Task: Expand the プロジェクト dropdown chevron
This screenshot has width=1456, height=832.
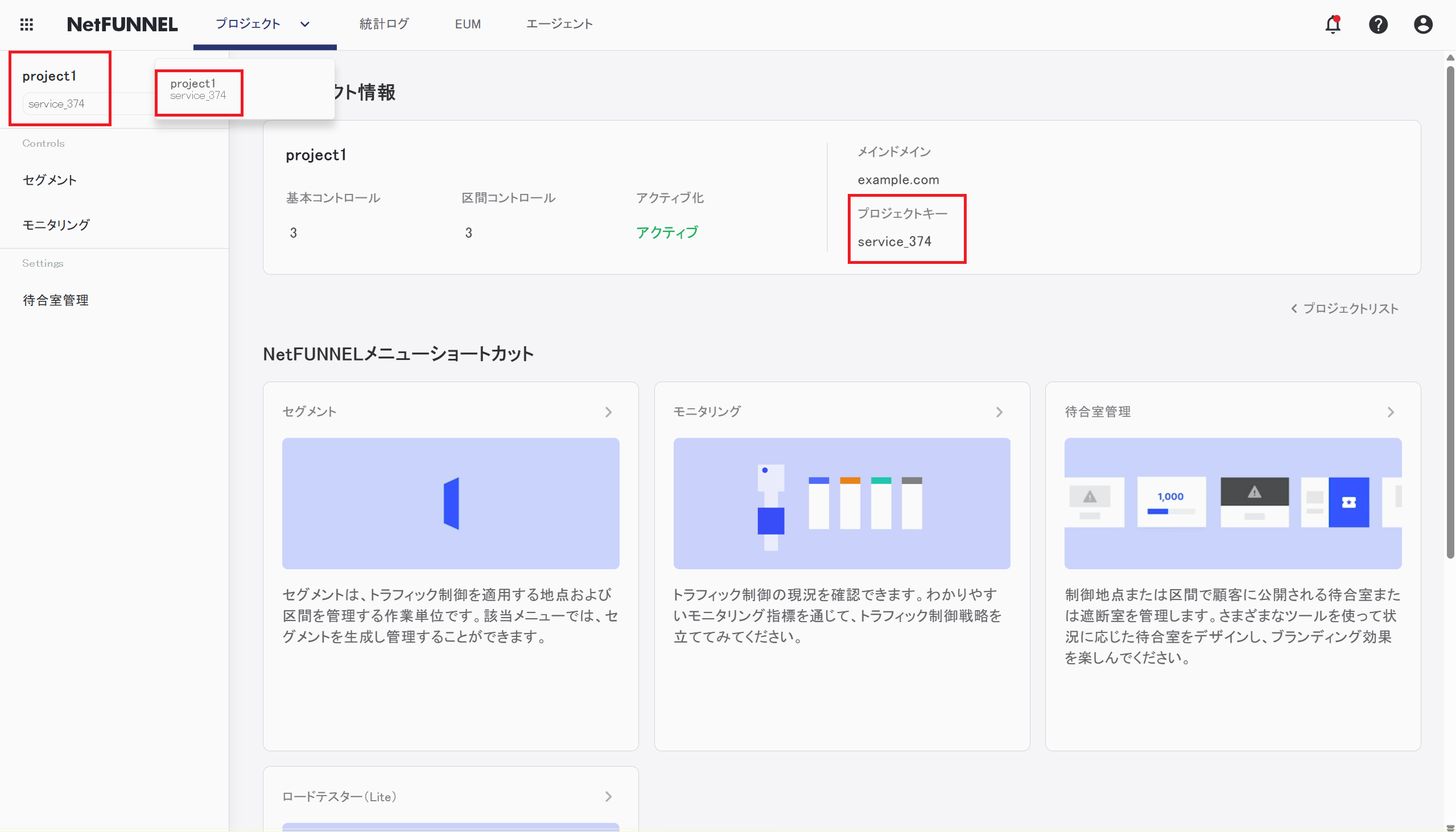Action: point(305,24)
